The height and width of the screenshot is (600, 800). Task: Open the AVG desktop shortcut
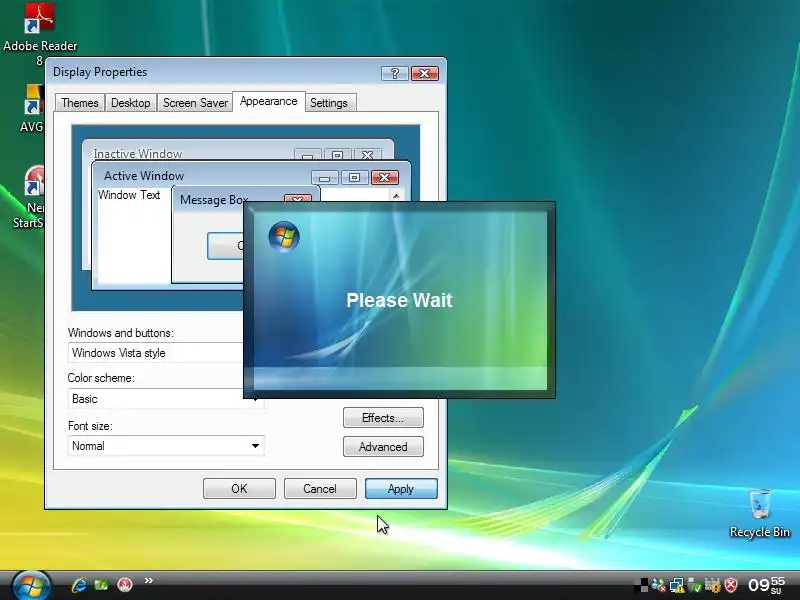(x=33, y=108)
